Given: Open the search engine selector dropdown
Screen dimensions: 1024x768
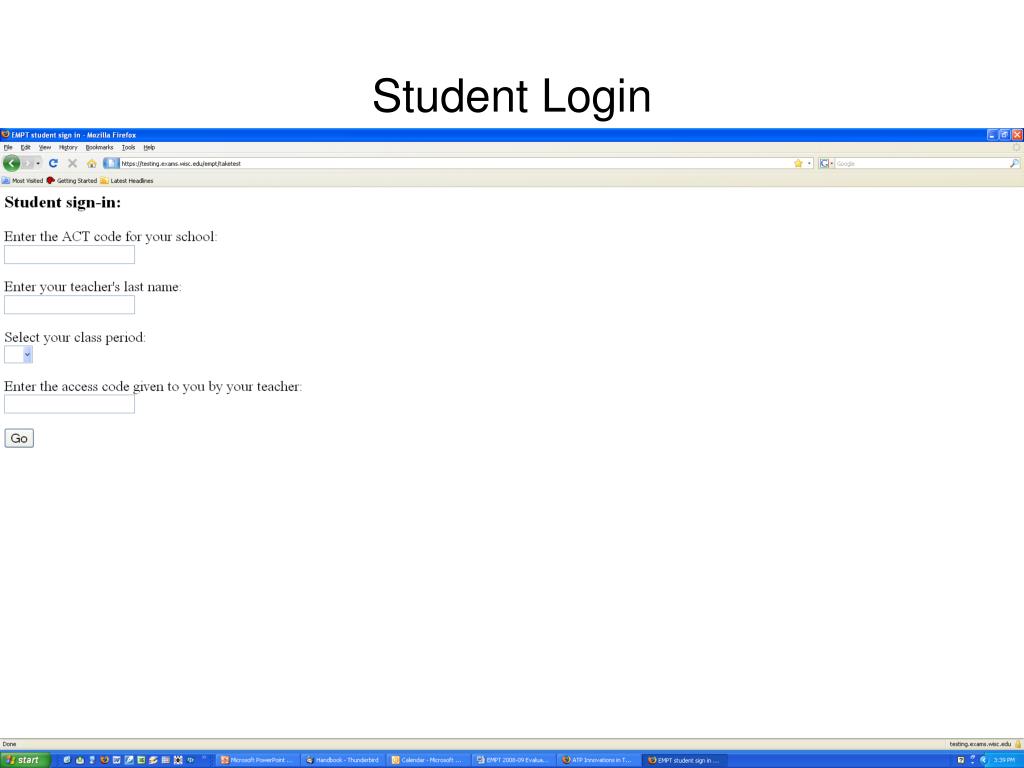Looking at the screenshot, I should tap(827, 163).
